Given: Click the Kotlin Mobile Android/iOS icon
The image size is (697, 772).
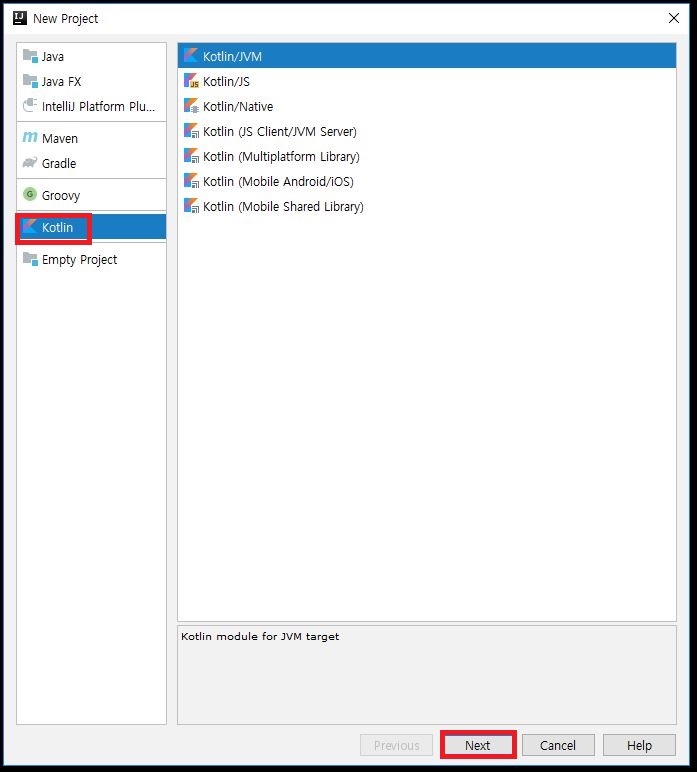Looking at the screenshot, I should point(191,181).
